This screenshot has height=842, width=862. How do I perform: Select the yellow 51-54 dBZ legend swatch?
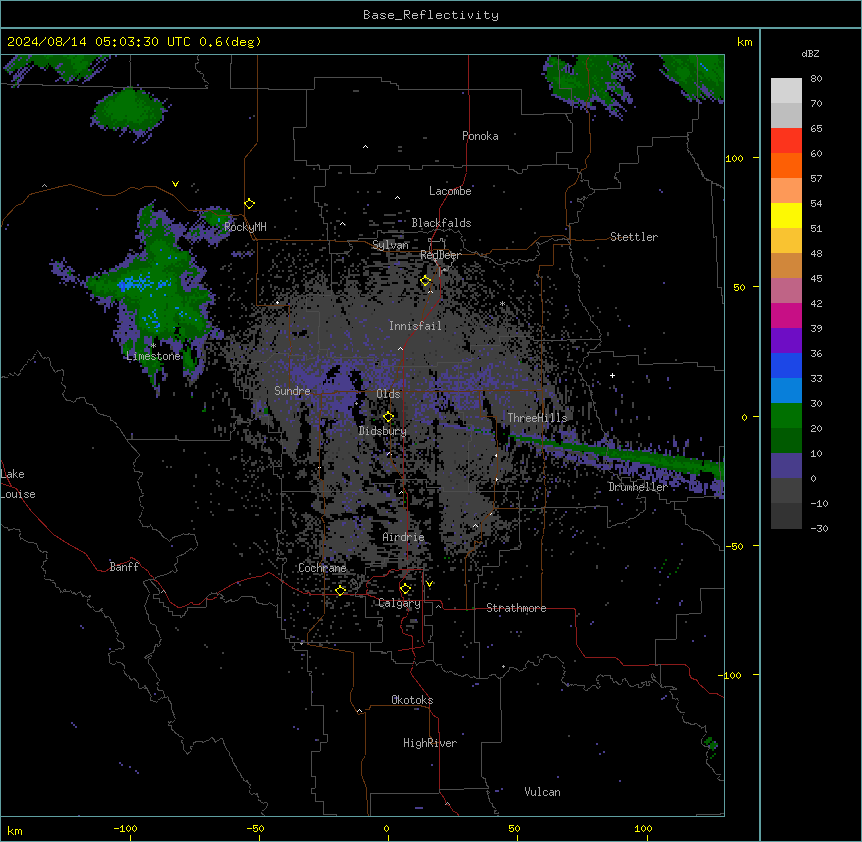click(786, 215)
